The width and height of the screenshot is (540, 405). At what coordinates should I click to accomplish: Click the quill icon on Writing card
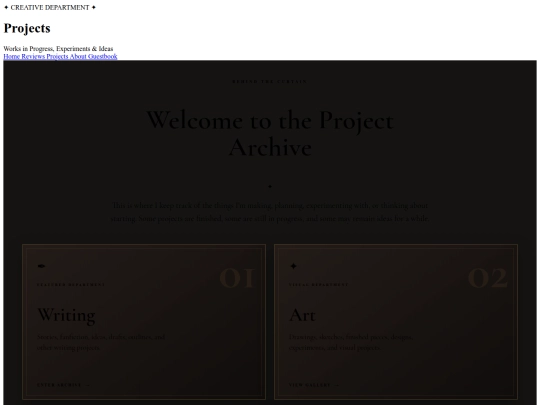click(x=41, y=266)
